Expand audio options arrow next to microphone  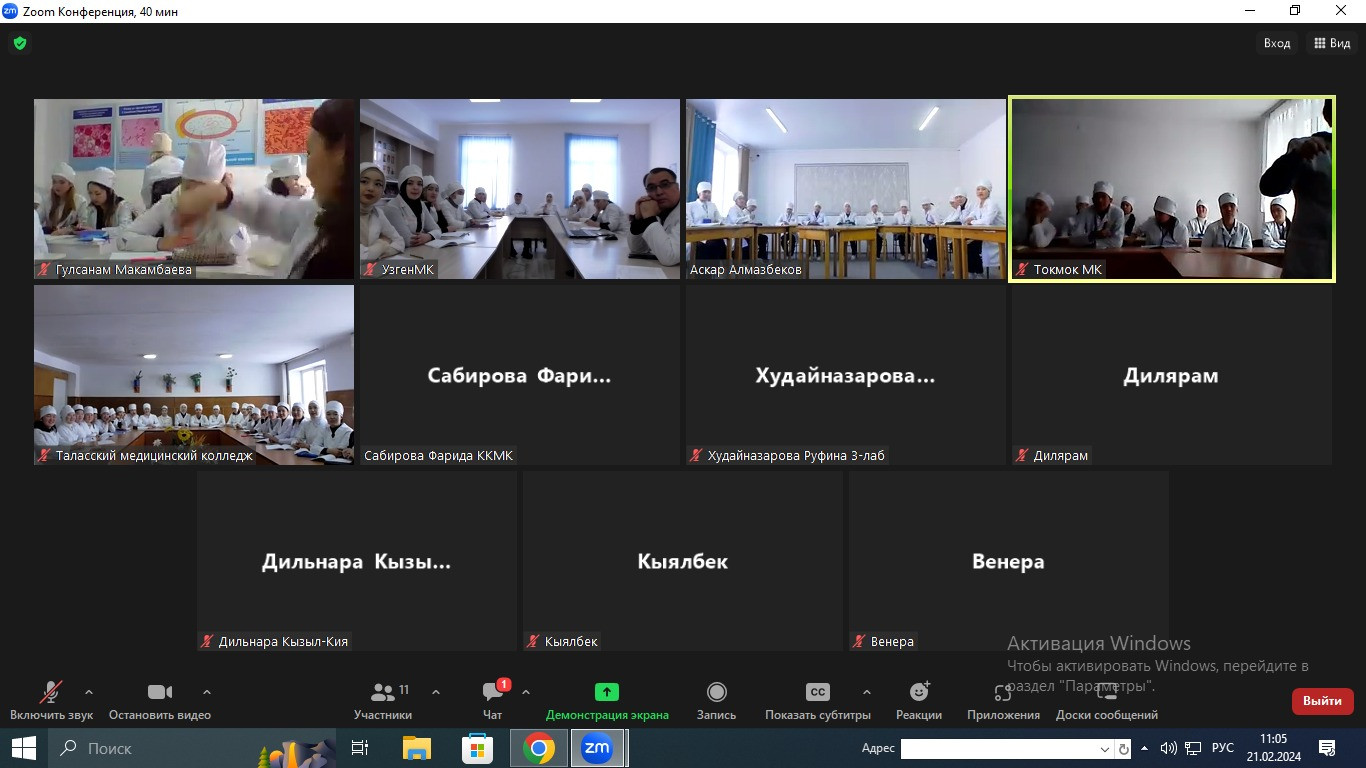89,692
